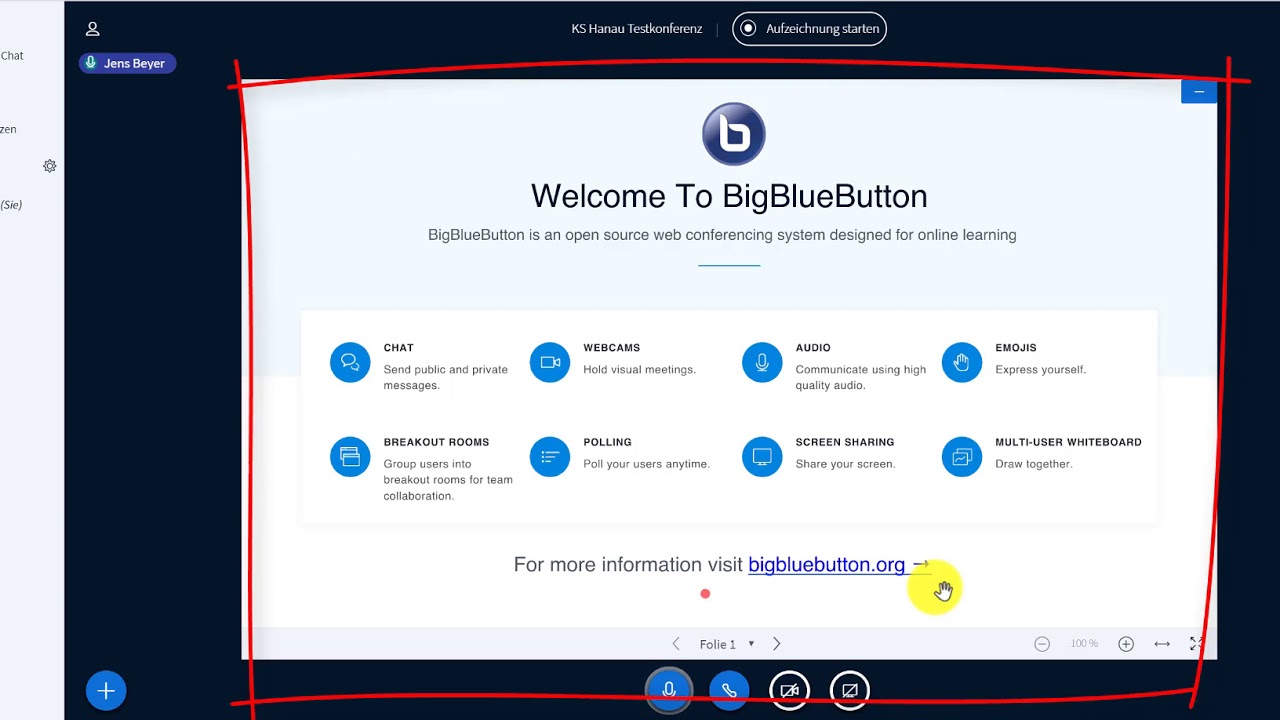Open the KS Hanau Testkonferenz title
The height and width of the screenshot is (720, 1280).
[x=637, y=29]
